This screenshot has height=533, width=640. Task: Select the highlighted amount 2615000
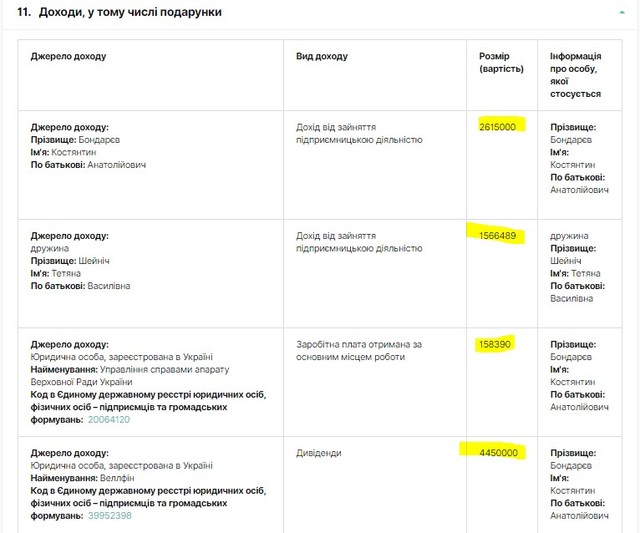click(x=497, y=127)
